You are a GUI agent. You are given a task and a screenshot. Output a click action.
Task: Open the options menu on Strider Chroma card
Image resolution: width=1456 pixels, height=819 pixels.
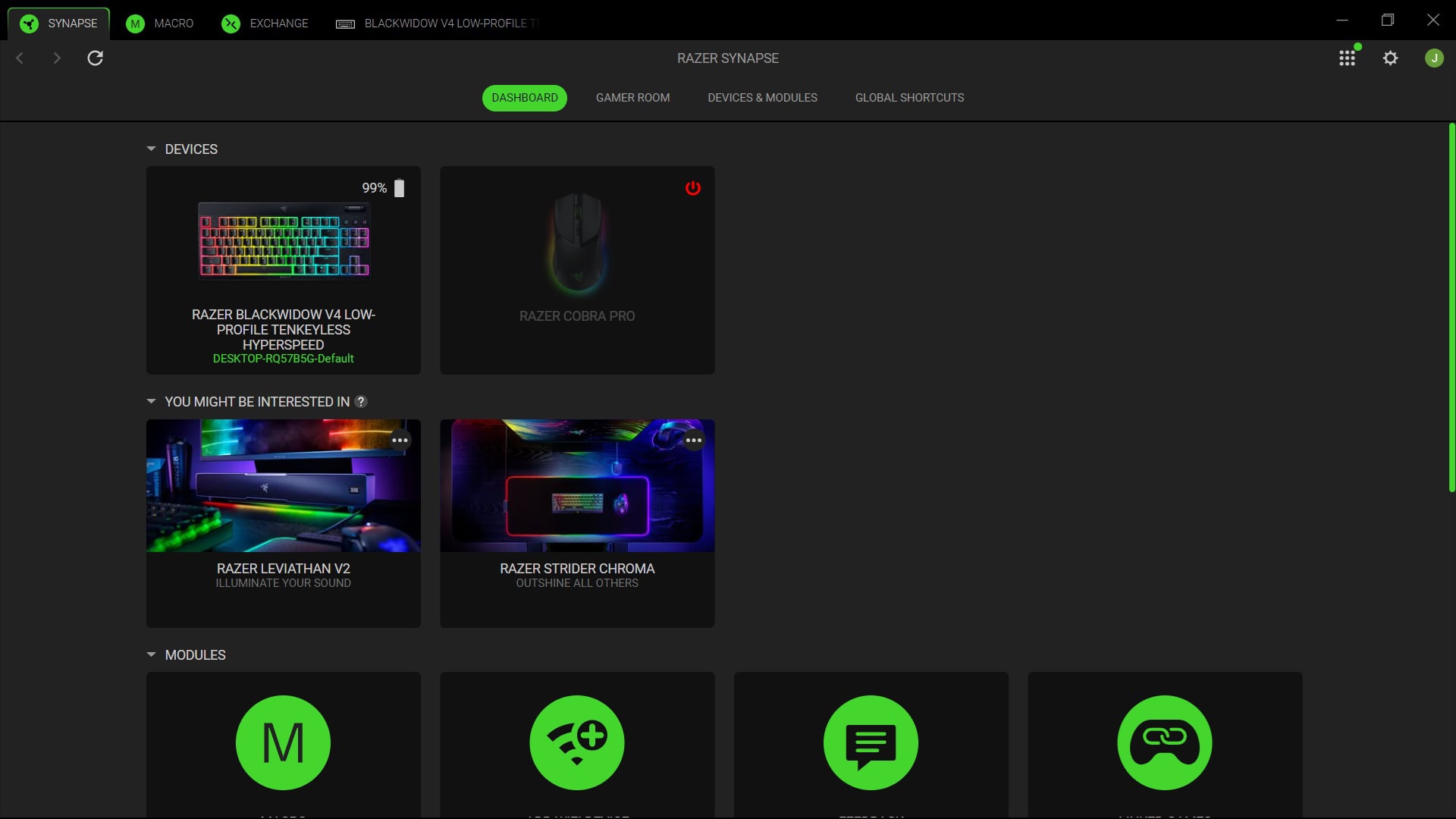(x=694, y=441)
